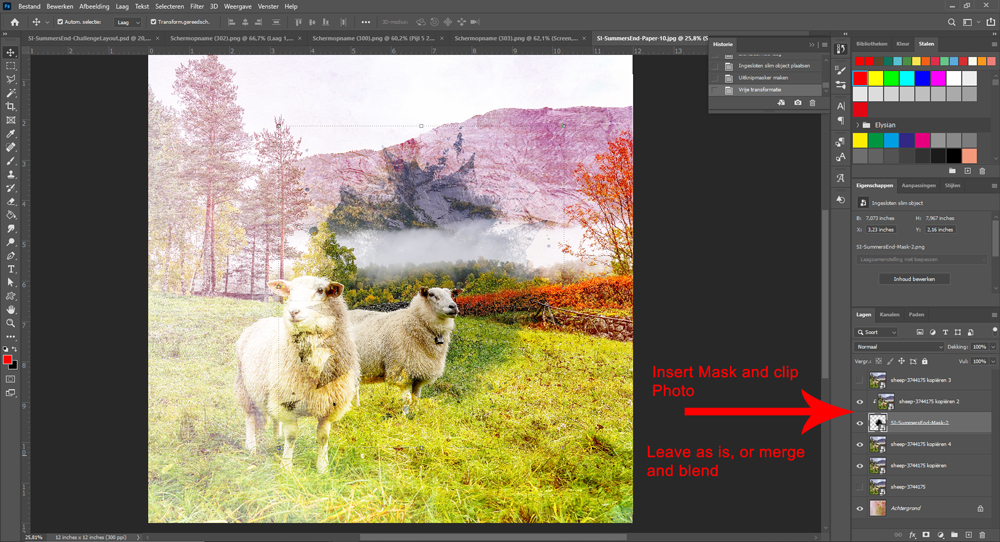This screenshot has height=542, width=1000.
Task: Select the Eyedropper tool
Action: [x=11, y=134]
